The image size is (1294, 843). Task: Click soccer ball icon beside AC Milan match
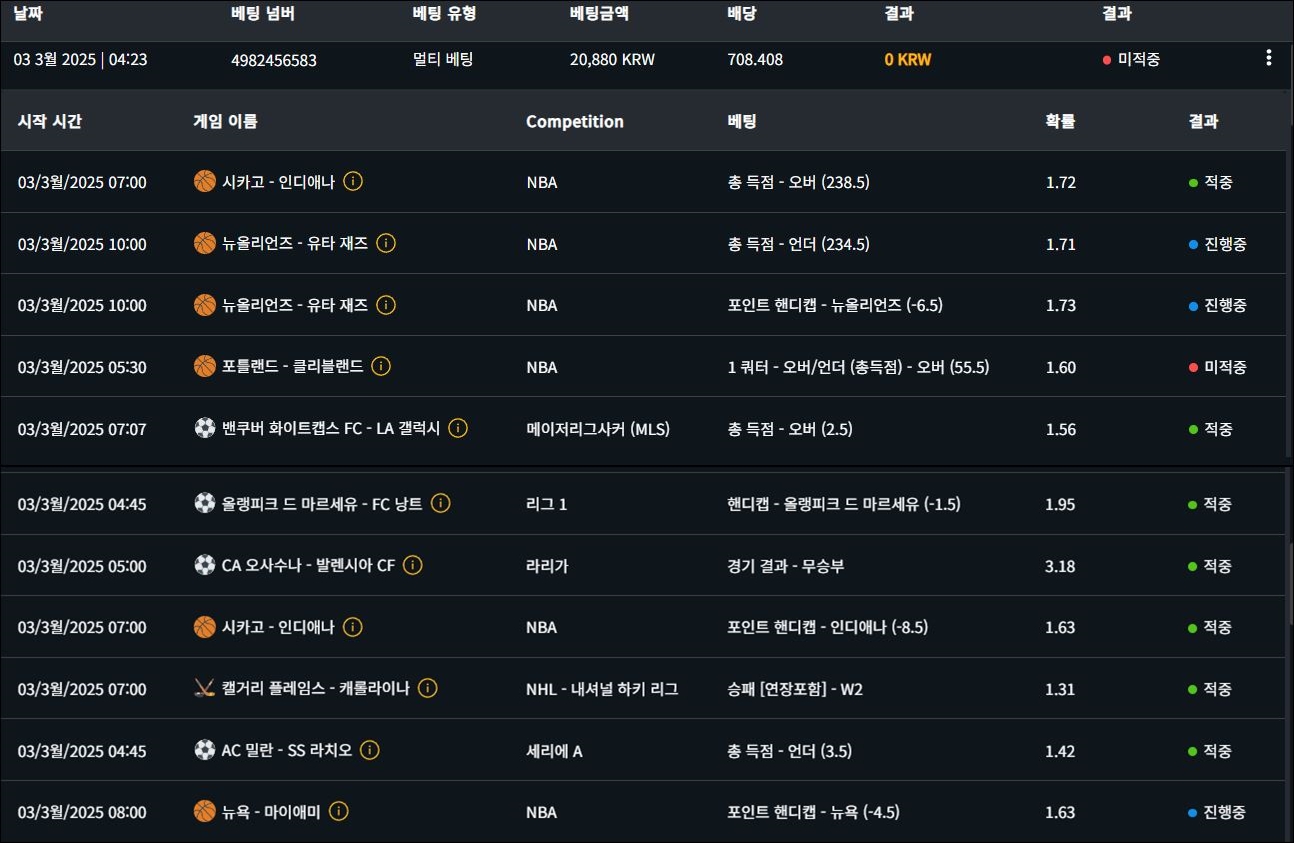coord(204,750)
